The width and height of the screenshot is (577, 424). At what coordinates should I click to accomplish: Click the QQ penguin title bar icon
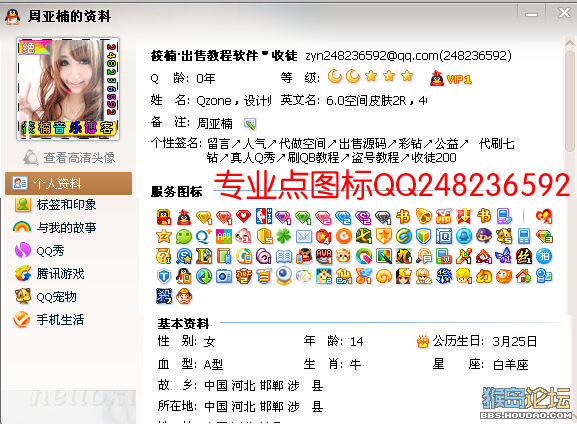(13, 17)
